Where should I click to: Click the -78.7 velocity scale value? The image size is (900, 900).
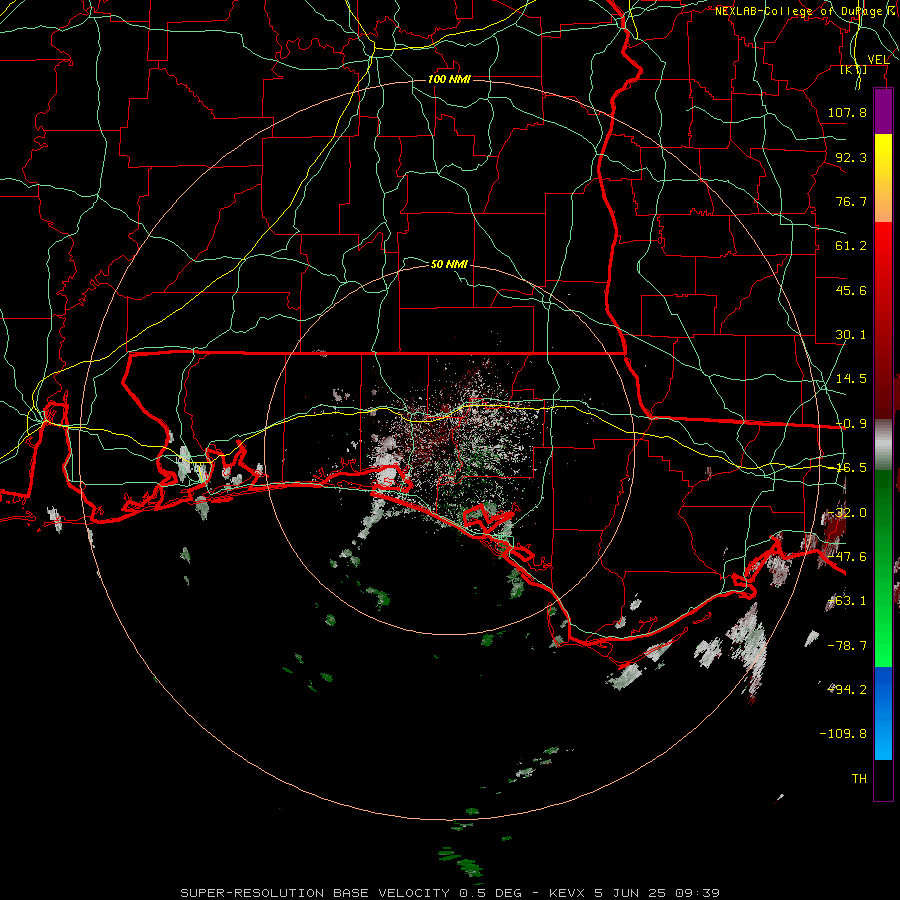(x=847, y=646)
